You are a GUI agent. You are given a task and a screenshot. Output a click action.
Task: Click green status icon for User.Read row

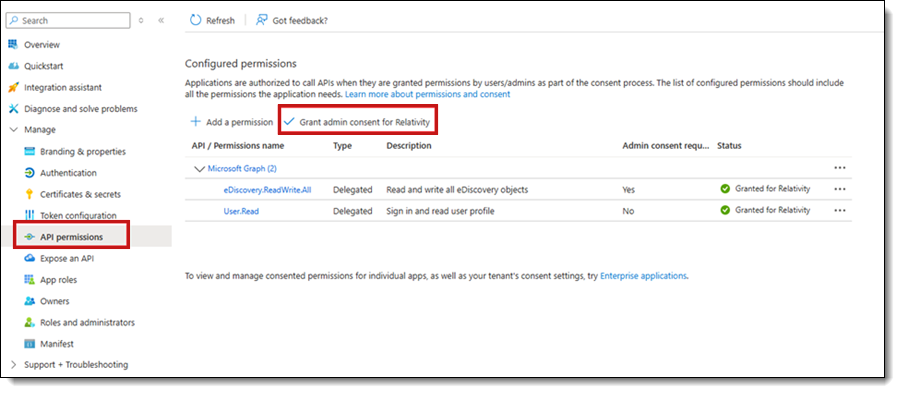726,210
